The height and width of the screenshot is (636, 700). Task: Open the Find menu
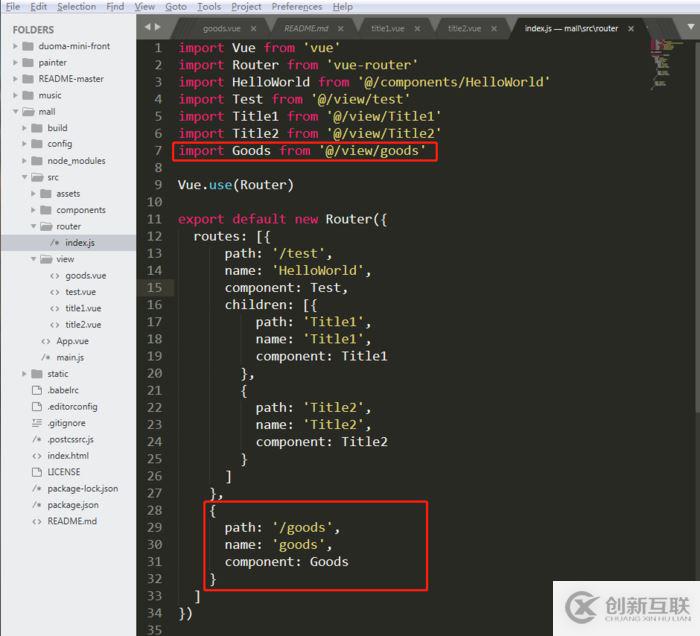click(115, 7)
